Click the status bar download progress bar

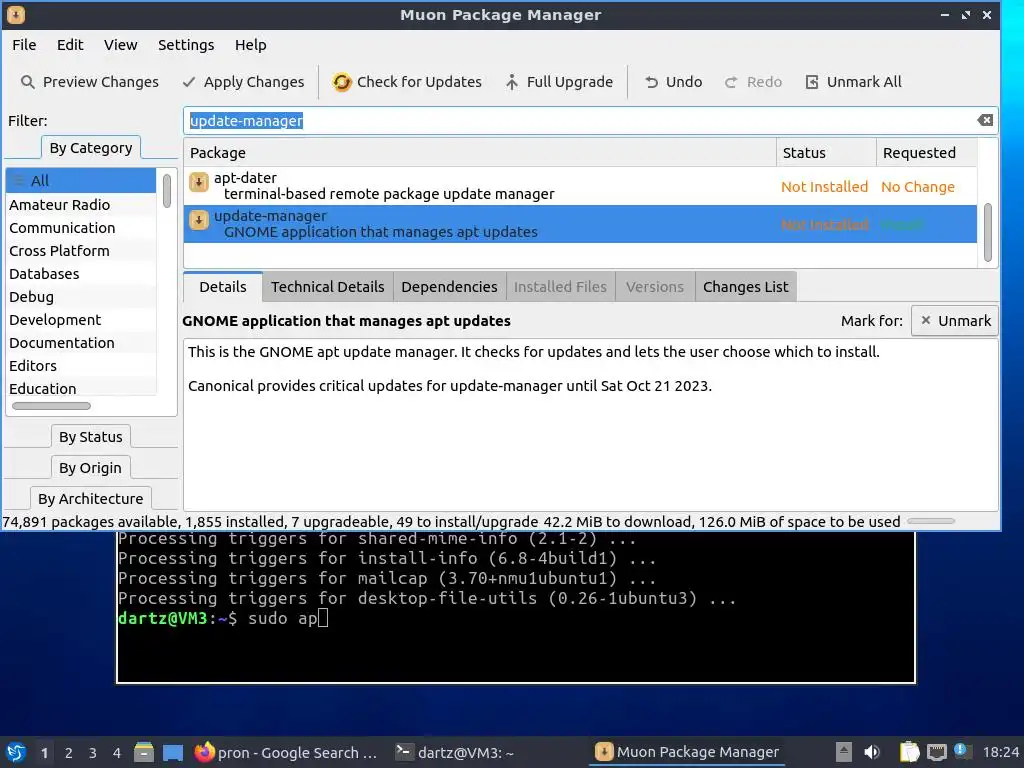click(x=931, y=521)
